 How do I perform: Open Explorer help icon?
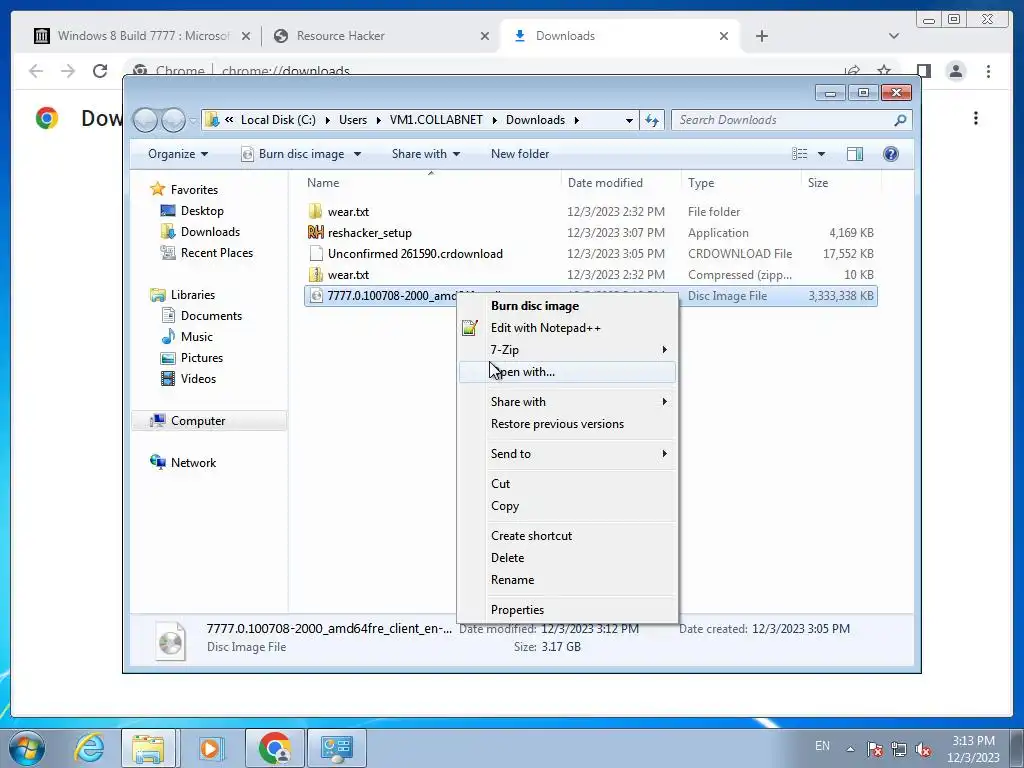tap(890, 154)
